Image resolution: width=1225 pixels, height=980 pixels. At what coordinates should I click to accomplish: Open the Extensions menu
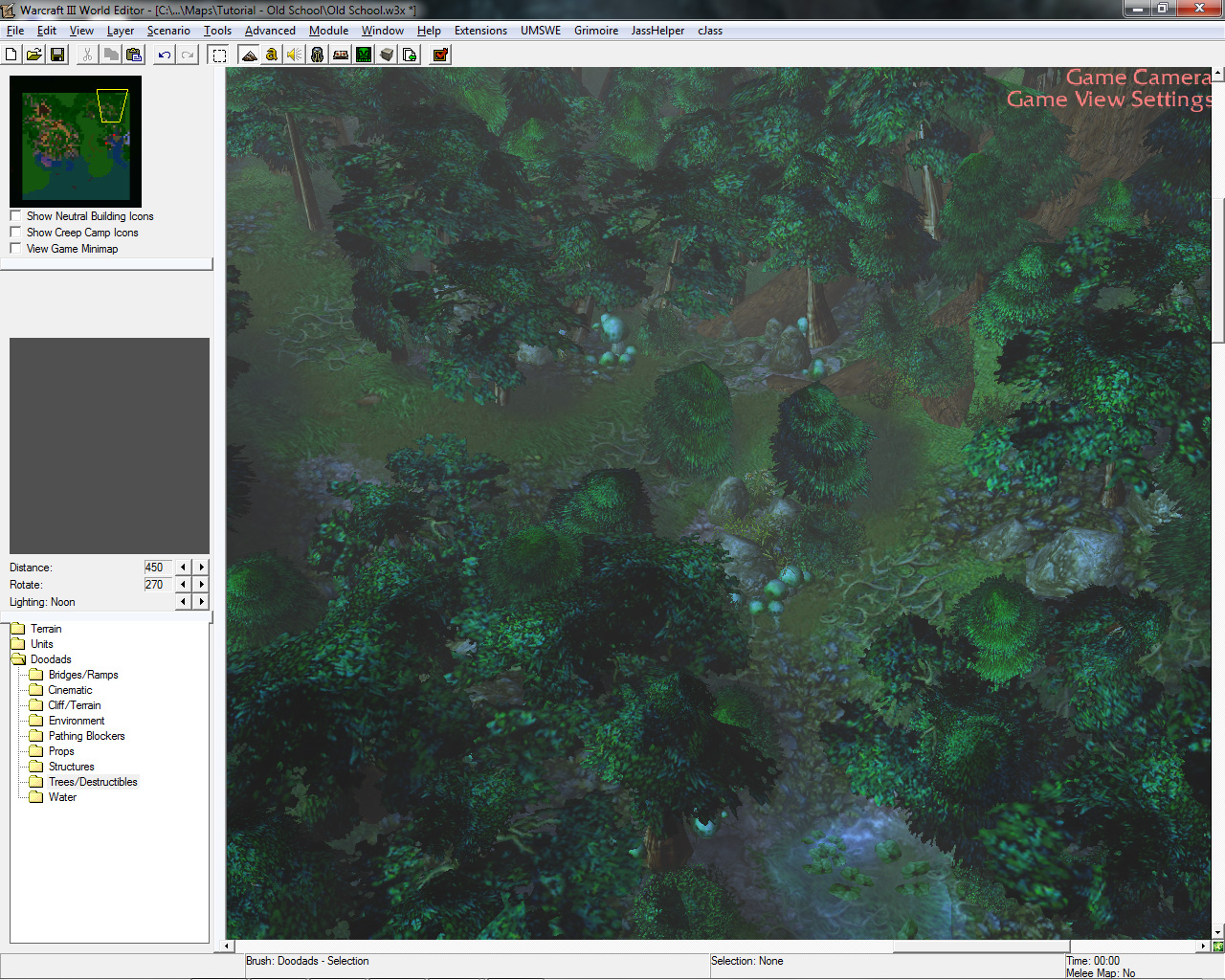pyautogui.click(x=480, y=31)
